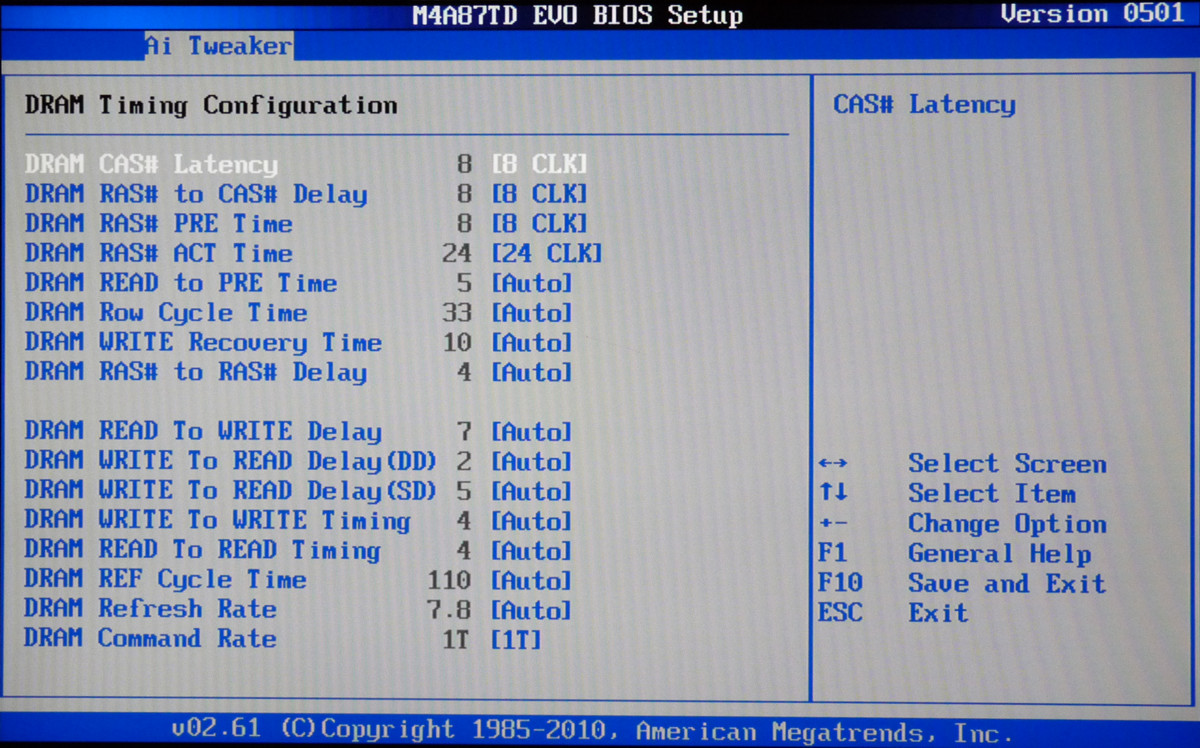
Task: Click the current value 7.8 for Refresh Rate
Action: point(449,609)
